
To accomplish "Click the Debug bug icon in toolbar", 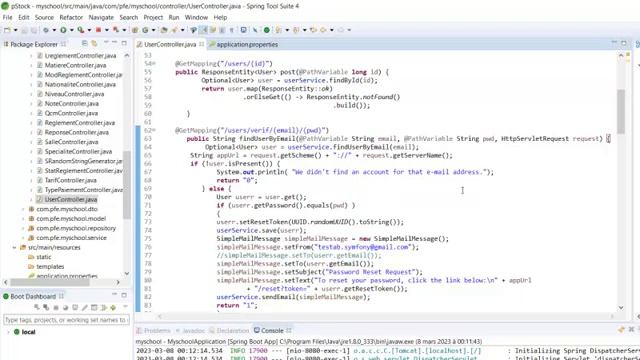I will click(46, 30).
